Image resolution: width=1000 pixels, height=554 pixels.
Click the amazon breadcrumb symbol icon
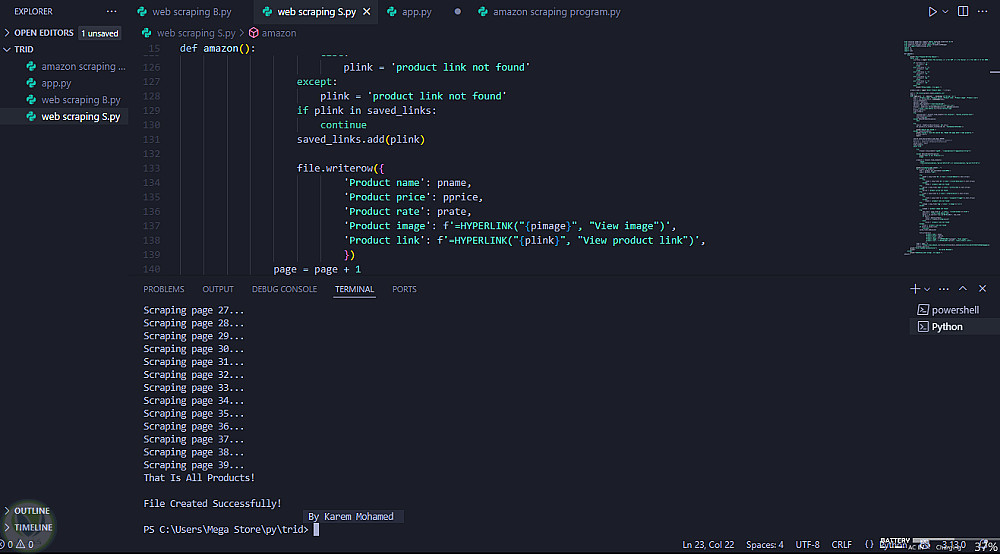coord(253,33)
